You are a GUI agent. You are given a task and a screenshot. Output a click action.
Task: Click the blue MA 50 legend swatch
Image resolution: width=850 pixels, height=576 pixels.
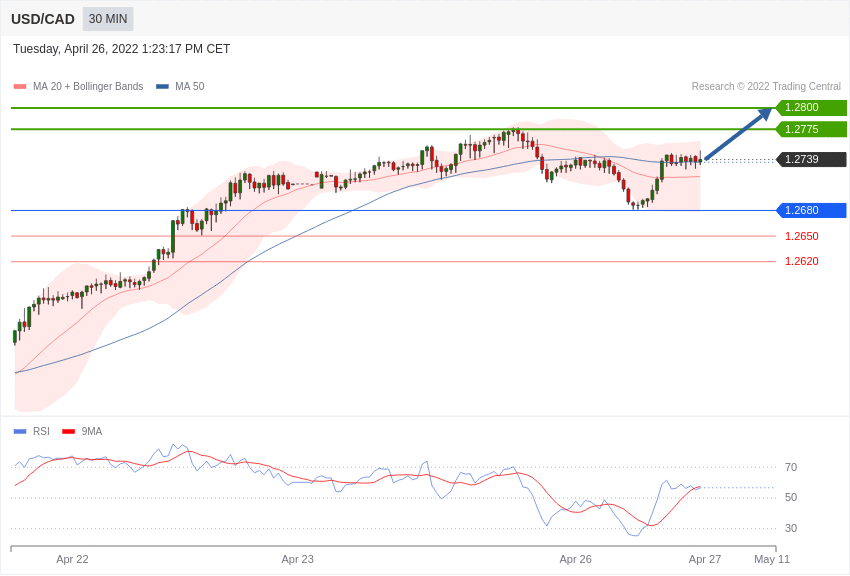(x=162, y=87)
